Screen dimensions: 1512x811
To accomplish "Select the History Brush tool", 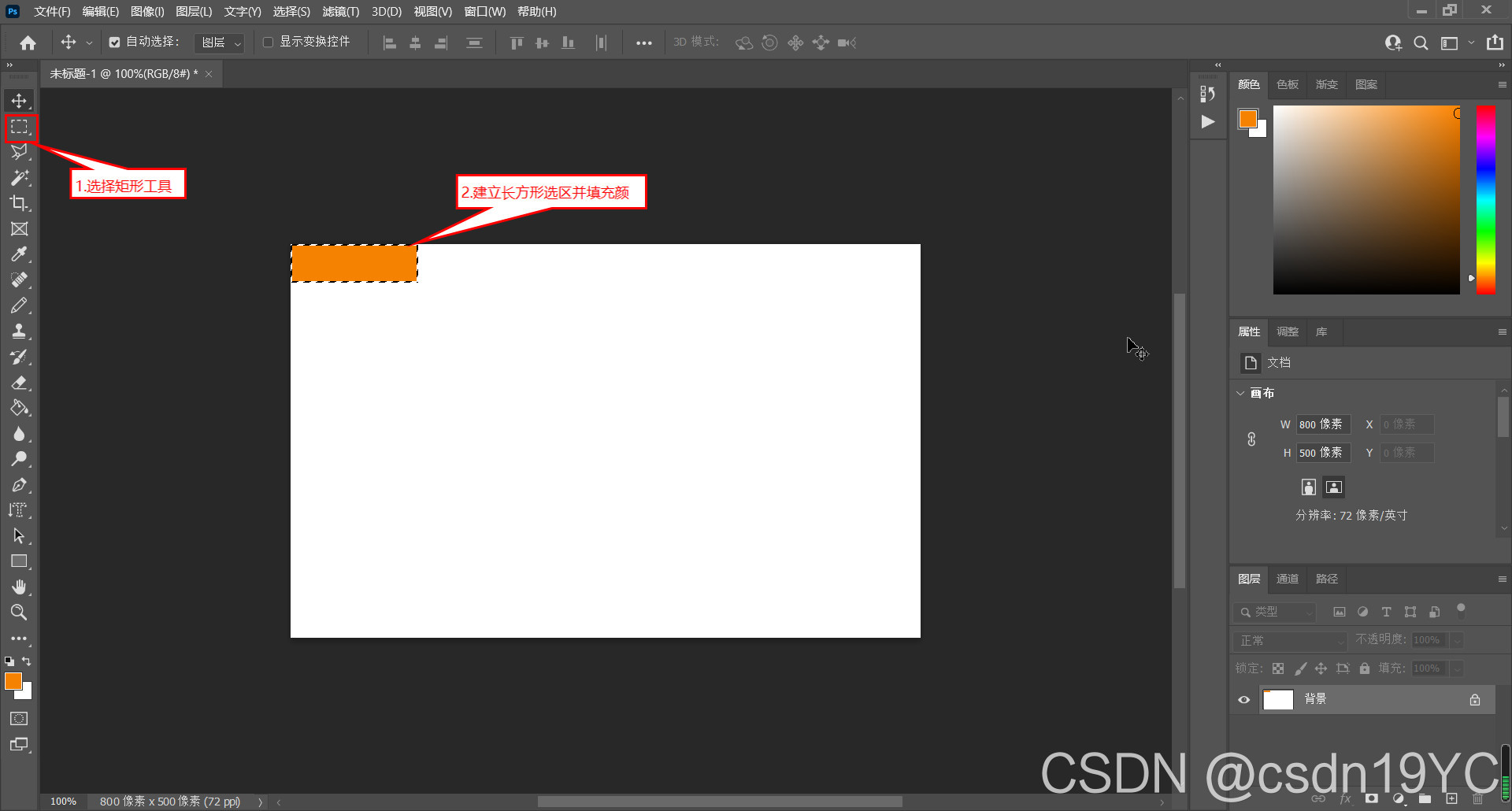I will tap(19, 357).
